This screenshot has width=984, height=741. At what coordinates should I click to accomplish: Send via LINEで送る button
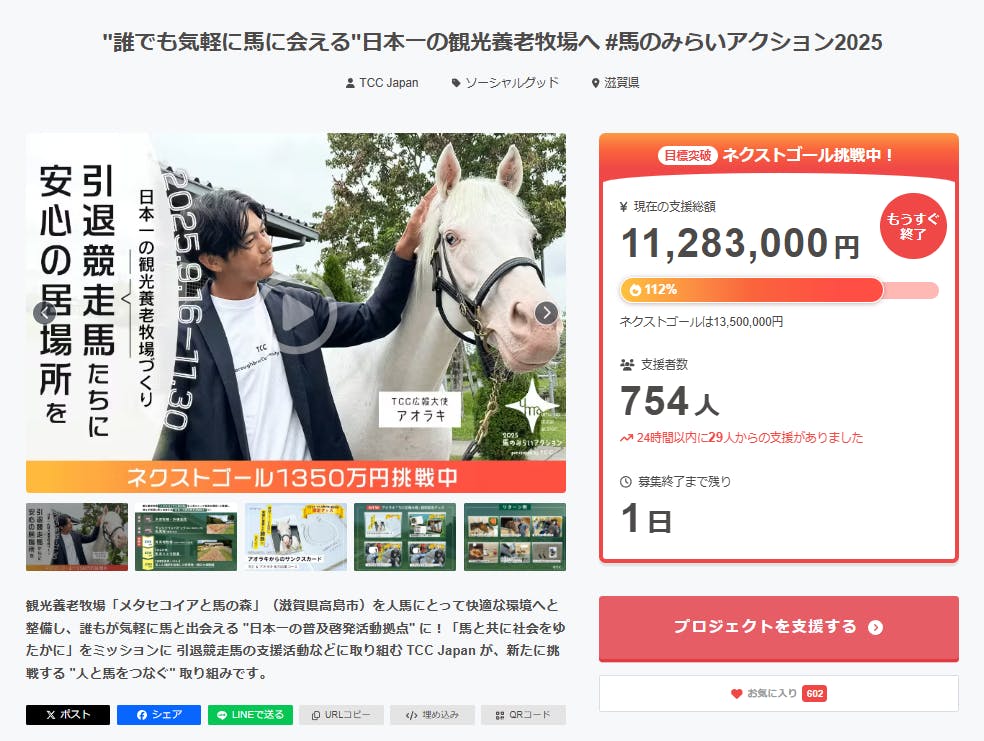[x=250, y=715]
